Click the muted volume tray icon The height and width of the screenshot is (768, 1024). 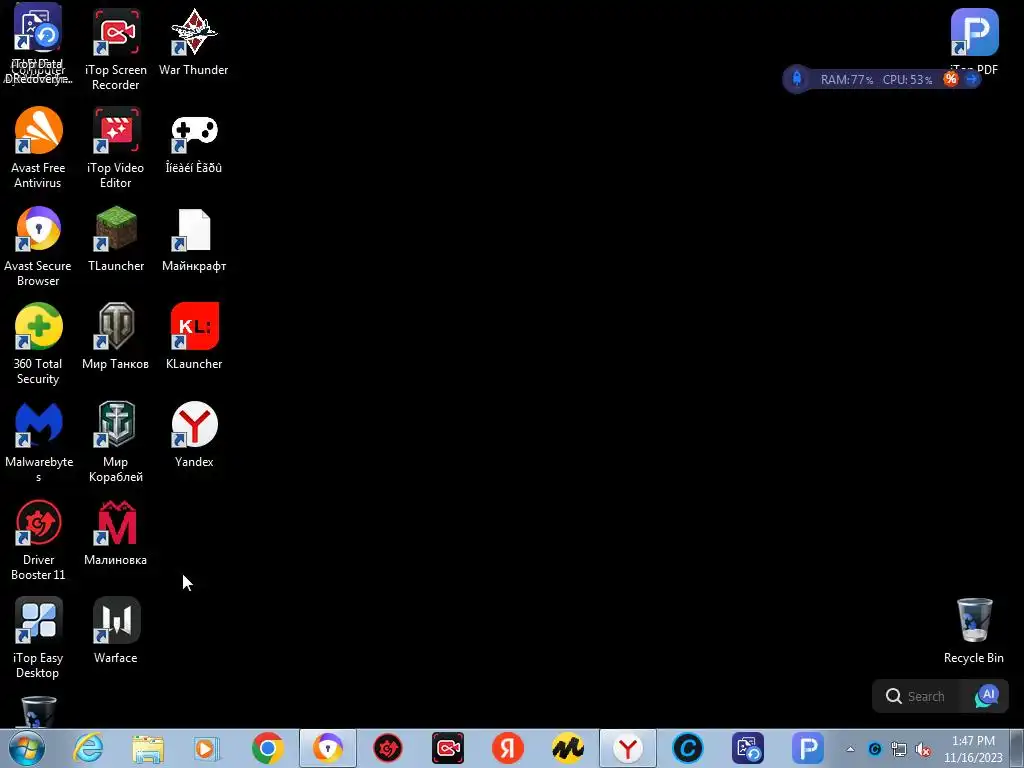pyautogui.click(x=923, y=750)
